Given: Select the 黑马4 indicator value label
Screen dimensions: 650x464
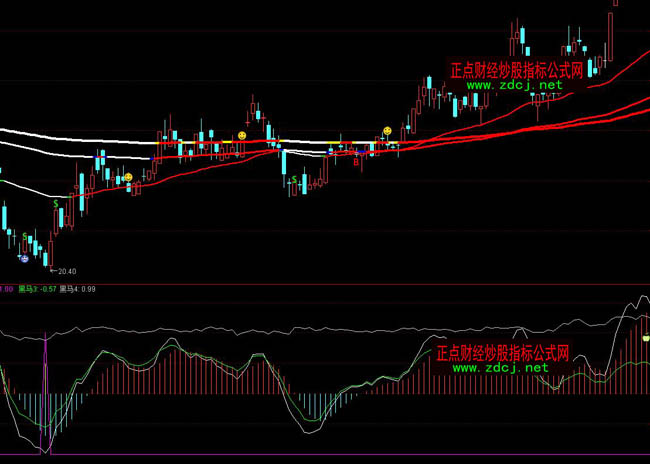Looking at the screenshot, I should point(78,290).
